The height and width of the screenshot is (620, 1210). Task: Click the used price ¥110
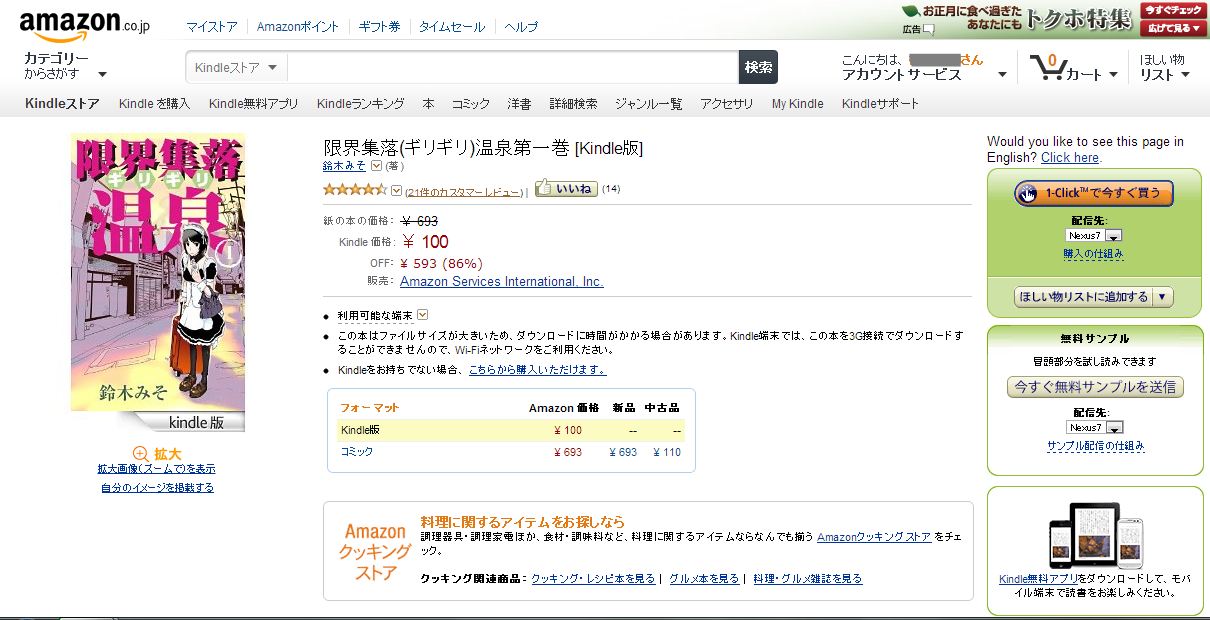[667, 452]
